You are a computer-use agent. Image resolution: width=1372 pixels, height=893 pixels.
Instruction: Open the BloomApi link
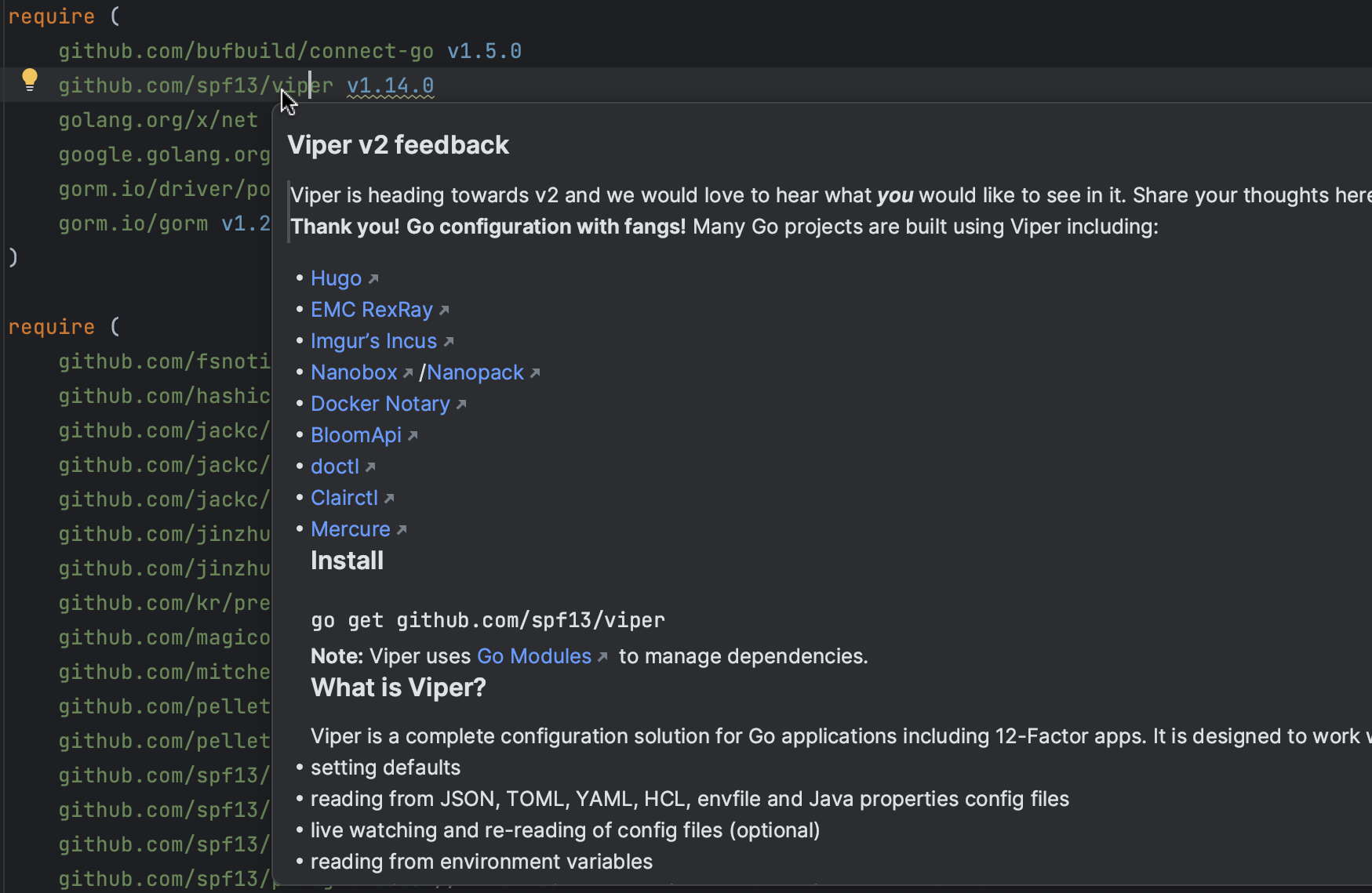pos(355,435)
